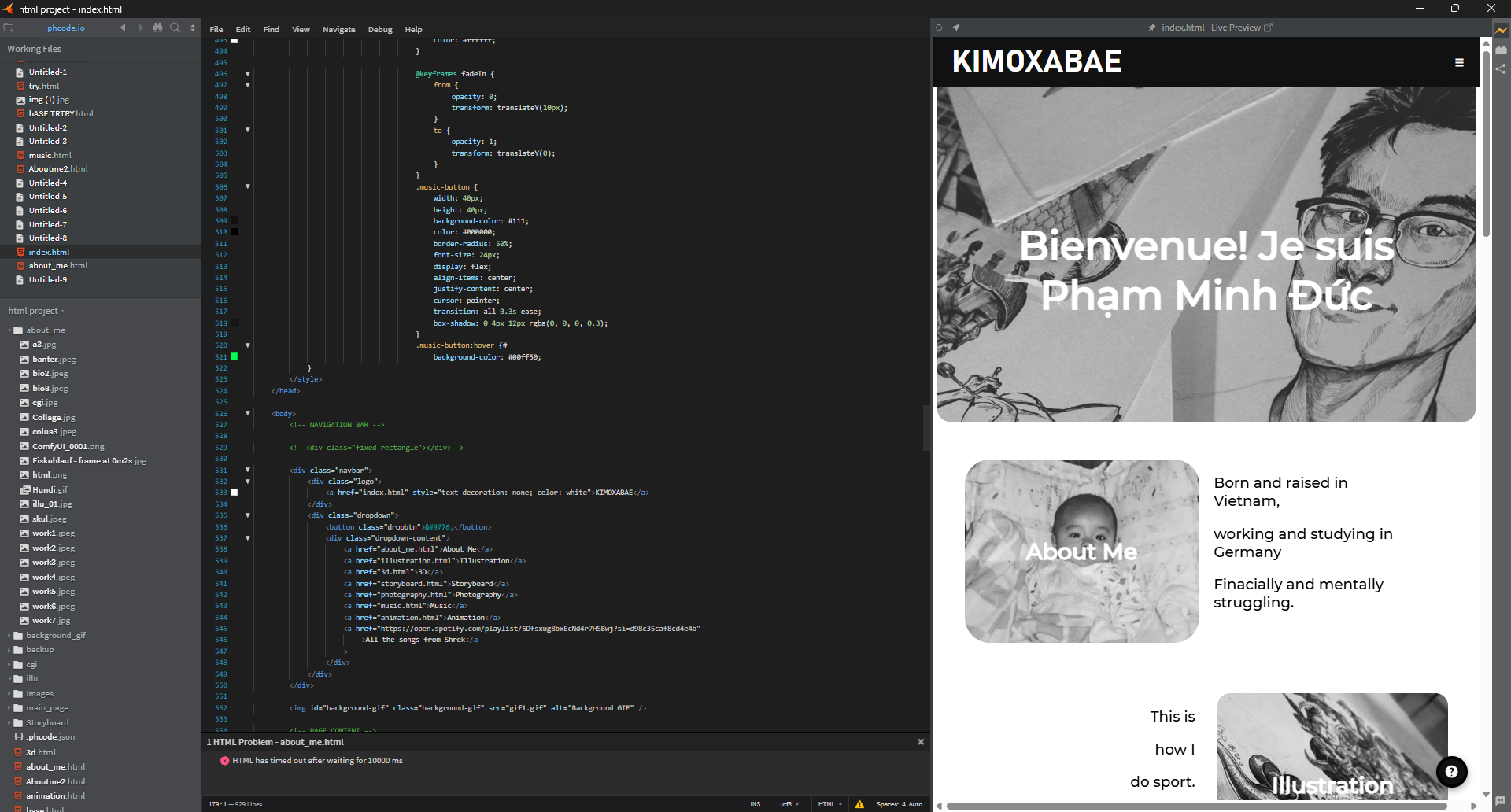The width and height of the screenshot is (1511, 812).
Task: Click the search magnifier icon in sidebar
Action: tap(175, 28)
